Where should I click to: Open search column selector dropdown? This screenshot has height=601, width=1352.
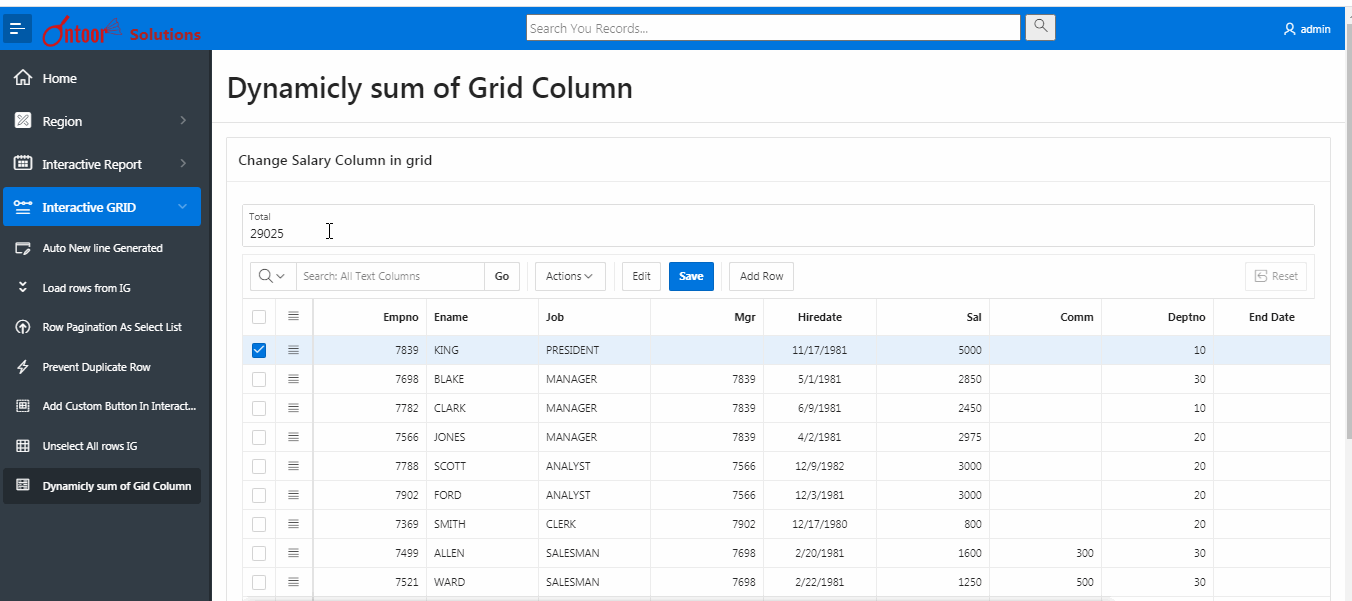(x=270, y=276)
